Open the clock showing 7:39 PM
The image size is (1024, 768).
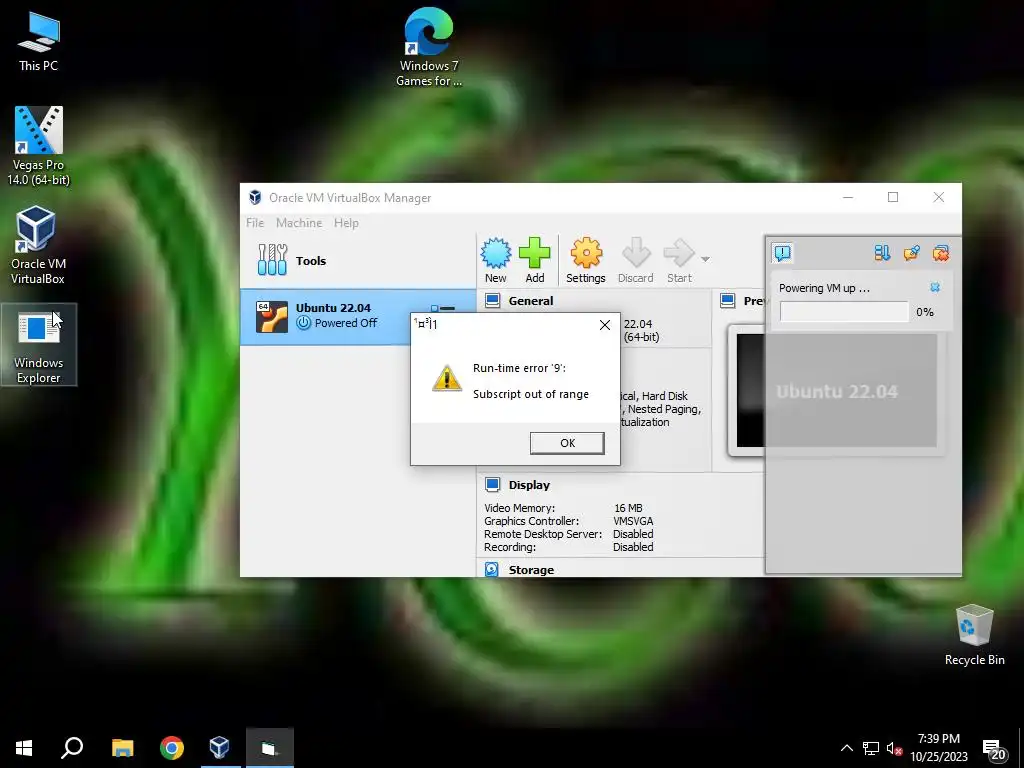(938, 748)
